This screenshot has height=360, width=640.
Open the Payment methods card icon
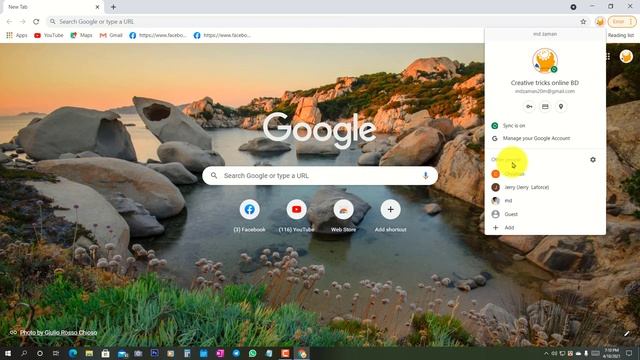point(545,107)
